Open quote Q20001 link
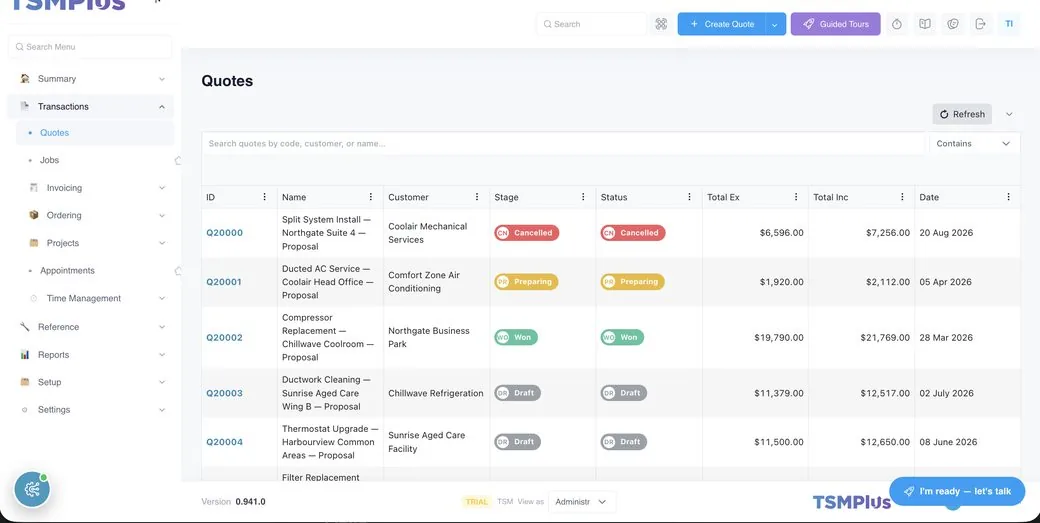This screenshot has height=523, width=1040. tap(224, 282)
